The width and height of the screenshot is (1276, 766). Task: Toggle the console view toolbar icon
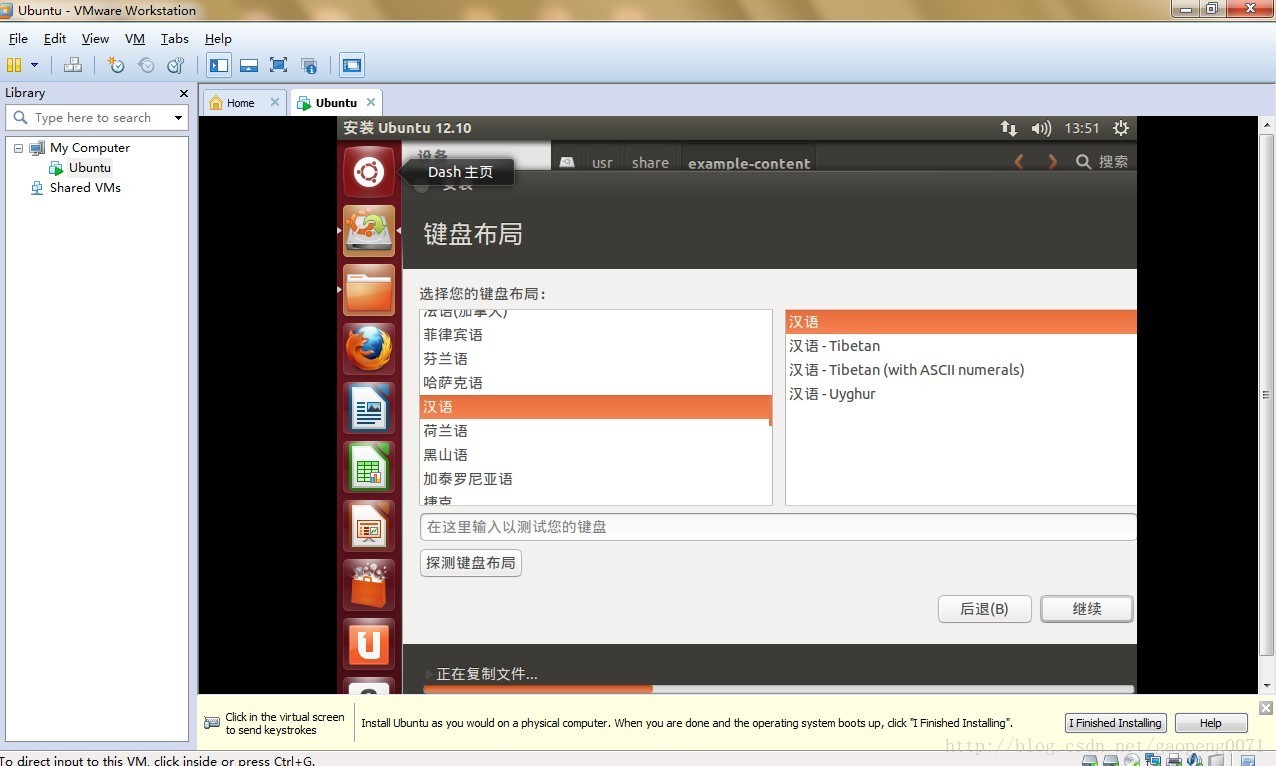pyautogui.click(x=352, y=66)
